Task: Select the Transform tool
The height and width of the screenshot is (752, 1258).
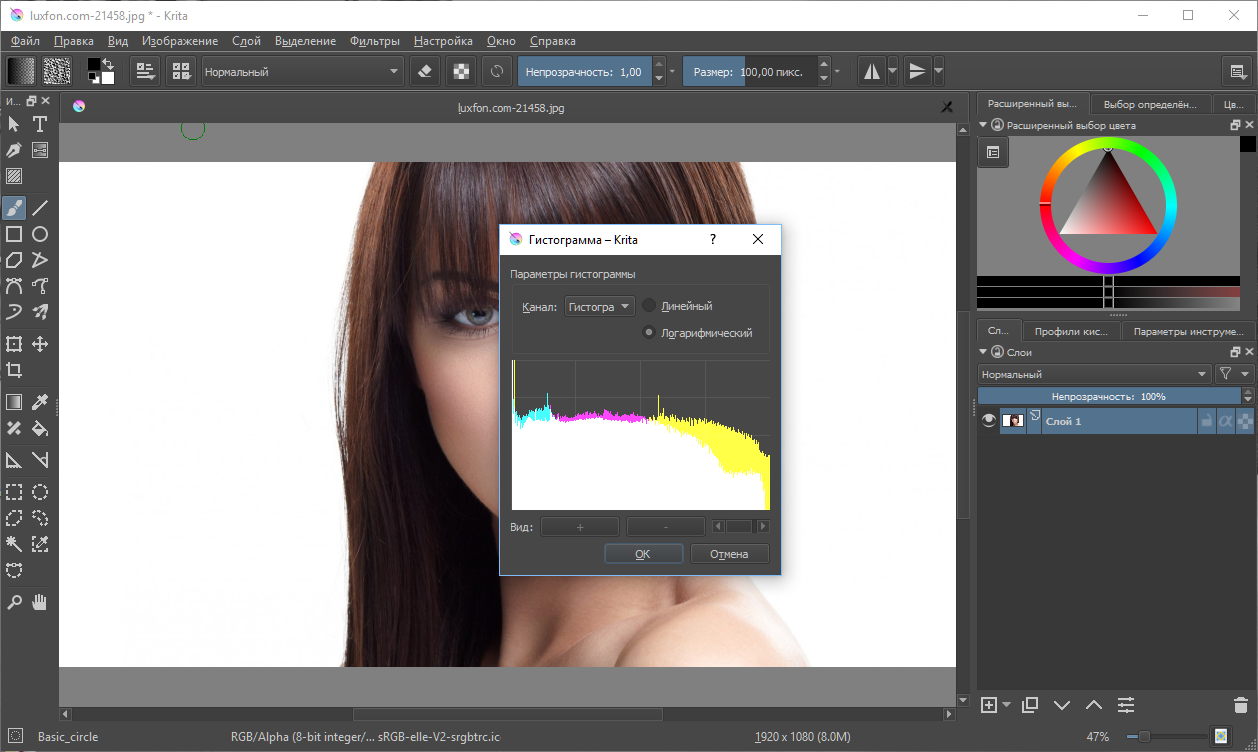Action: 14,344
